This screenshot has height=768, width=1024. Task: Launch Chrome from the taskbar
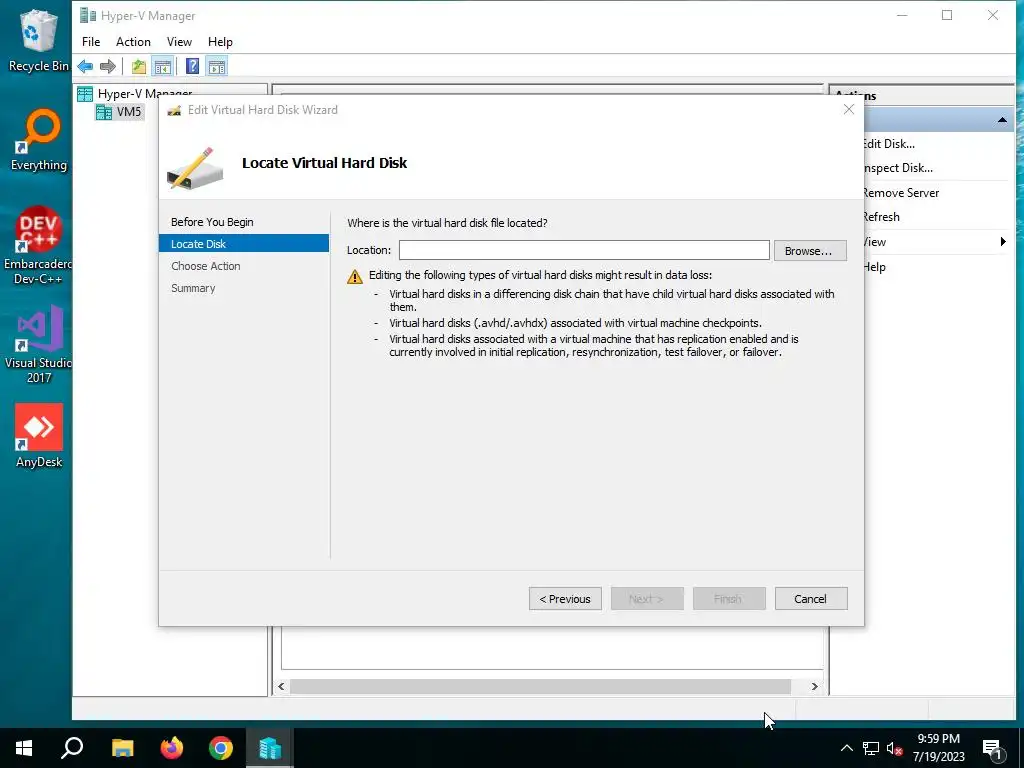coord(221,748)
